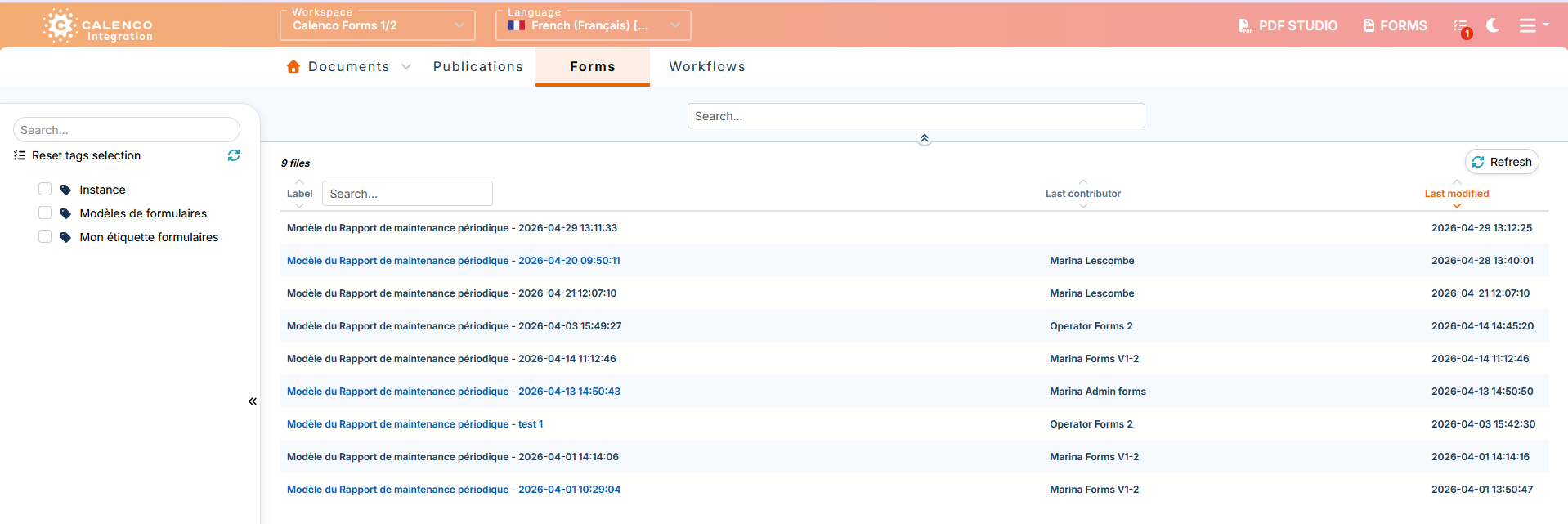Image resolution: width=1568 pixels, height=524 pixels.
Task: Switch to the Workflows tab
Action: click(x=707, y=67)
